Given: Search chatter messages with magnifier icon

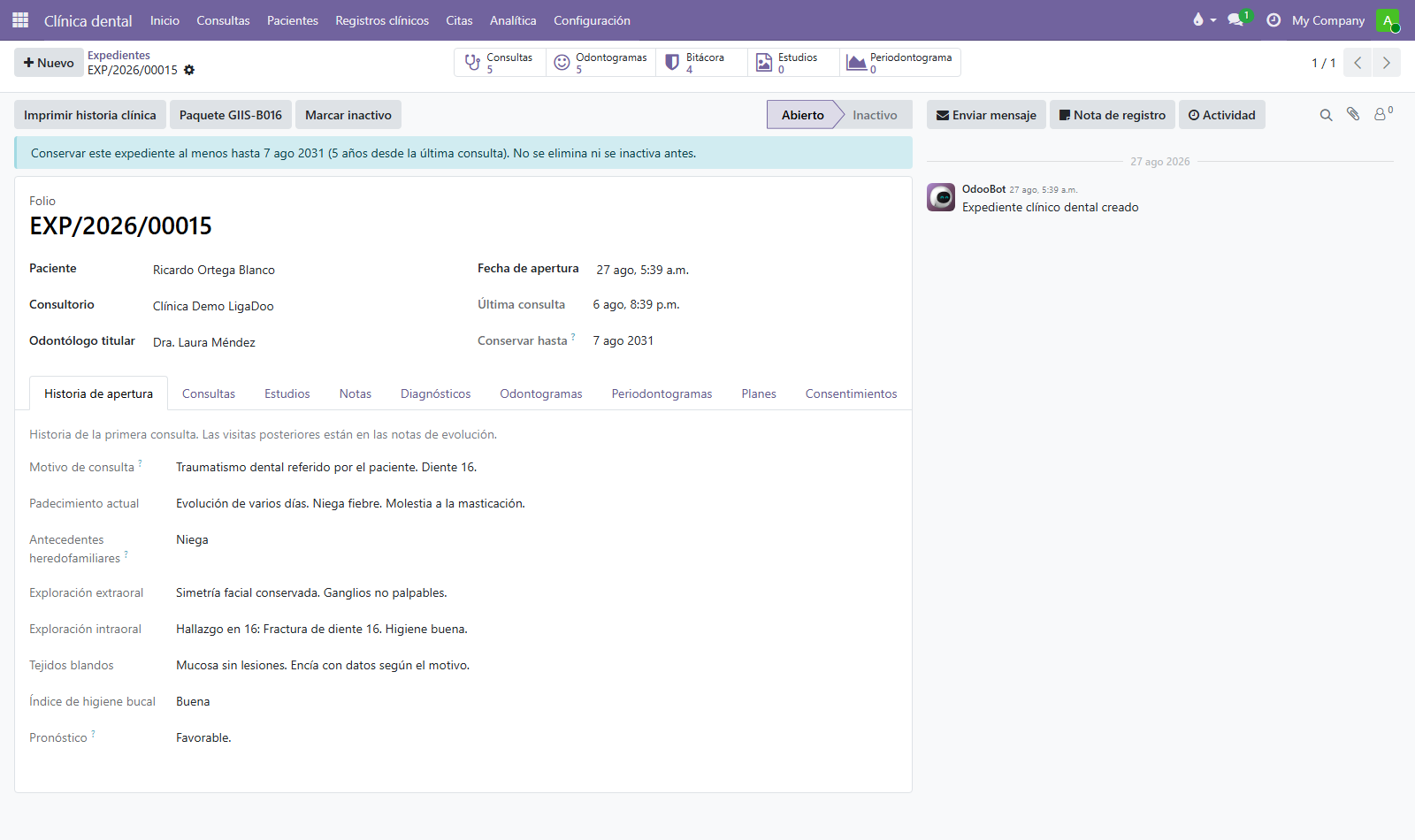Looking at the screenshot, I should [x=1326, y=115].
